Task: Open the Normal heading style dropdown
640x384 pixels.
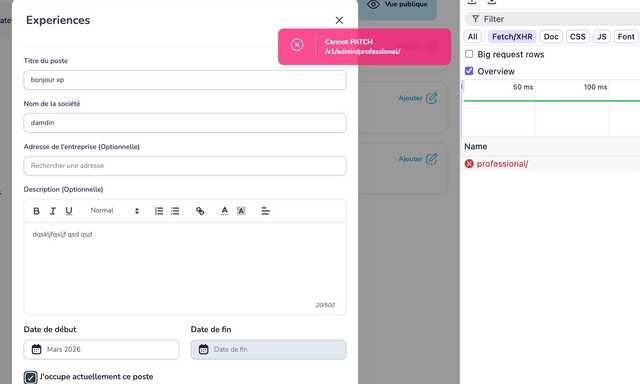Action: [115, 211]
